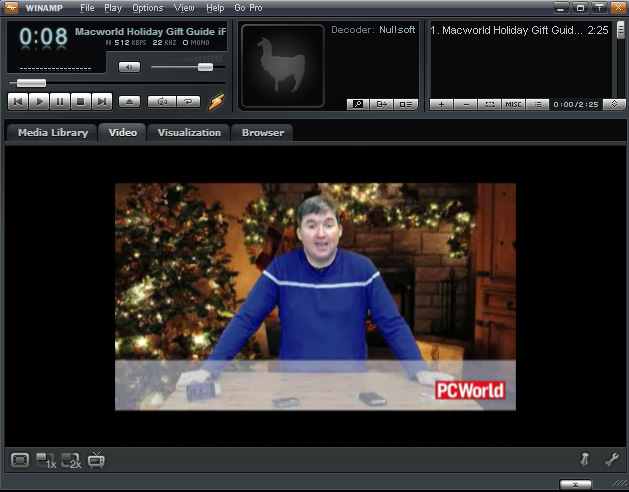Open video options wrench icon
This screenshot has height=492, width=629.
tap(612, 460)
